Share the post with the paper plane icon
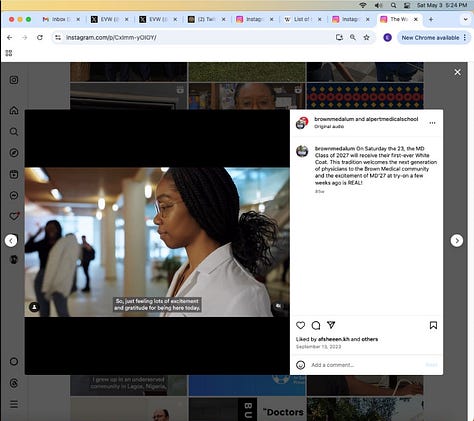 (x=331, y=325)
